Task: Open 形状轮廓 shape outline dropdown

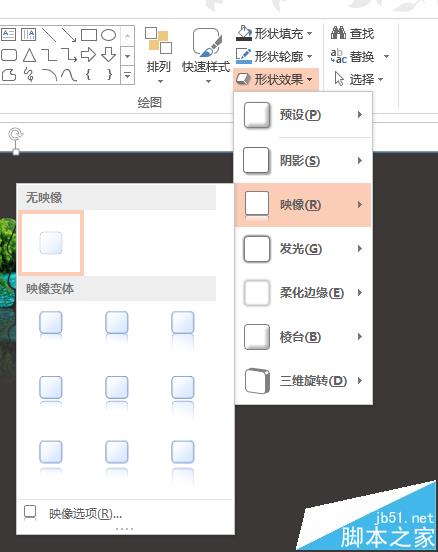Action: (274, 56)
